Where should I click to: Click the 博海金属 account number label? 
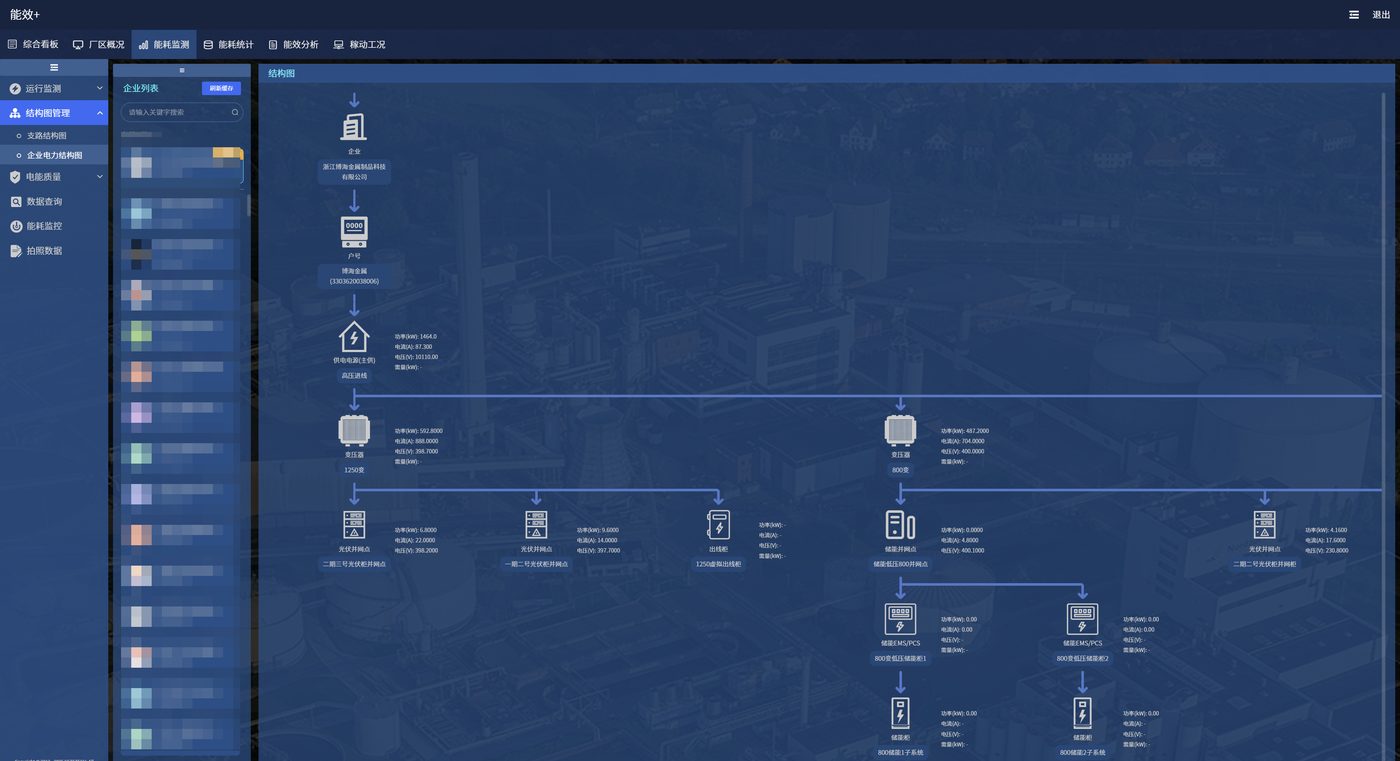[x=354, y=276]
